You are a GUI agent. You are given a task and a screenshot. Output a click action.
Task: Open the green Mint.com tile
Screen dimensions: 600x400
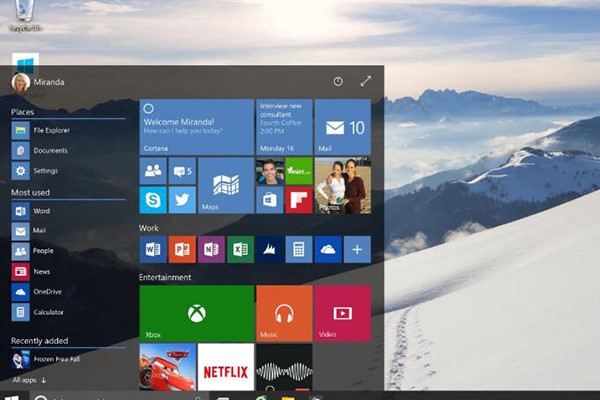[299, 171]
